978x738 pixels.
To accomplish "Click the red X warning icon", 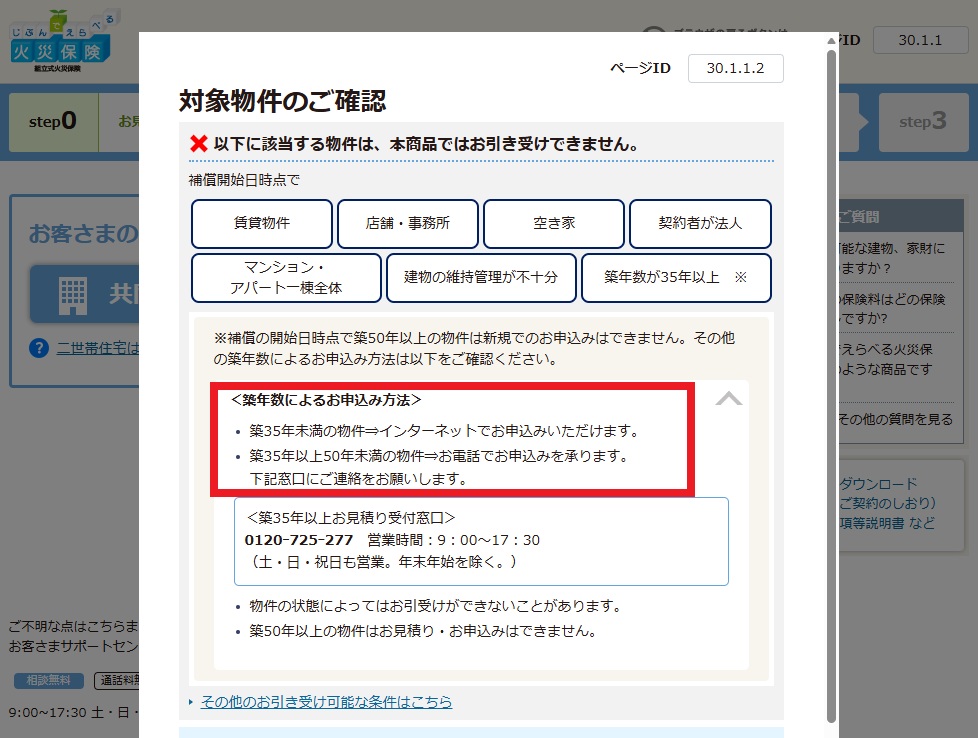I will (x=198, y=144).
